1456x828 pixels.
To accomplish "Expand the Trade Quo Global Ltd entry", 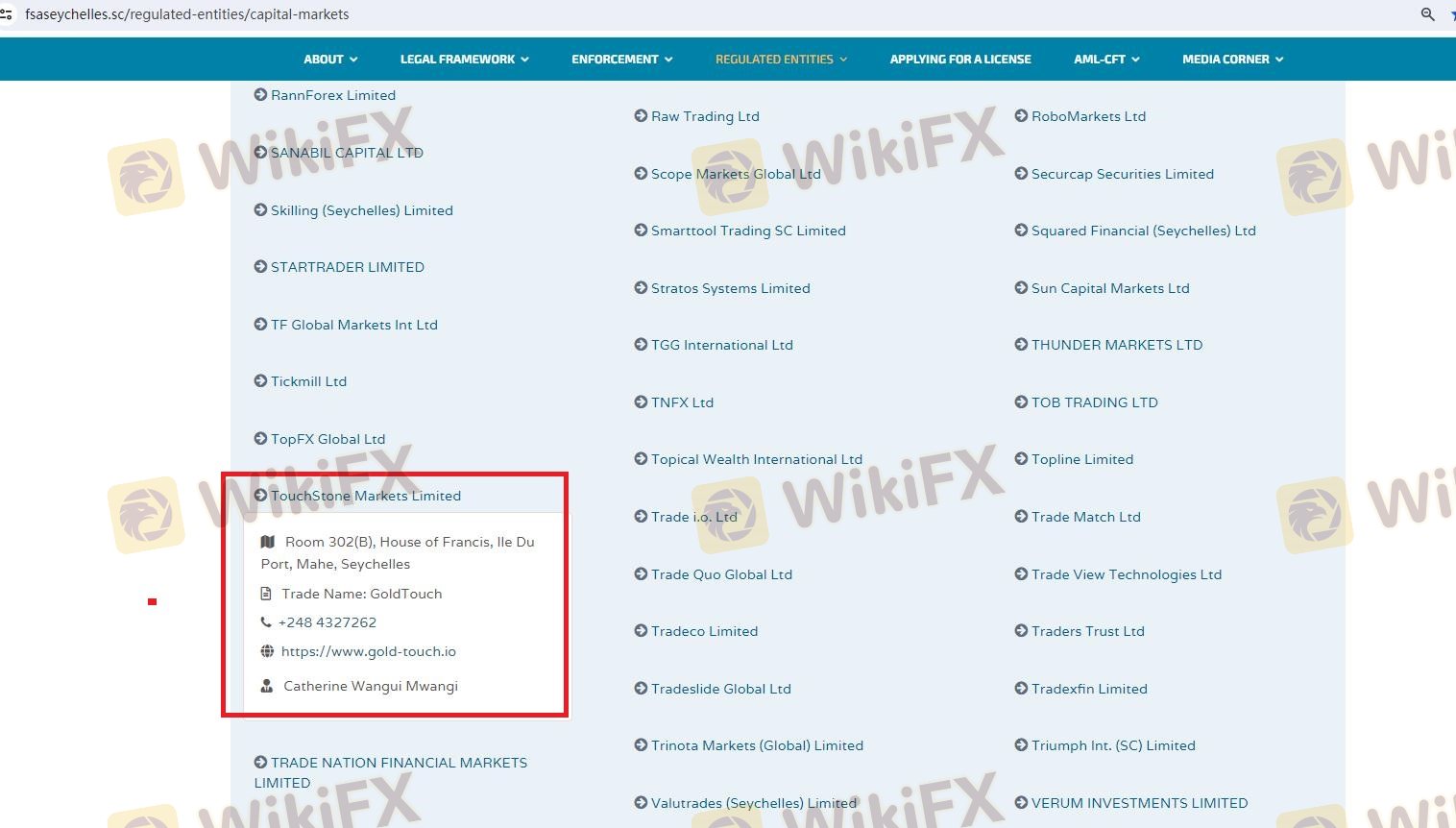I will click(x=721, y=574).
